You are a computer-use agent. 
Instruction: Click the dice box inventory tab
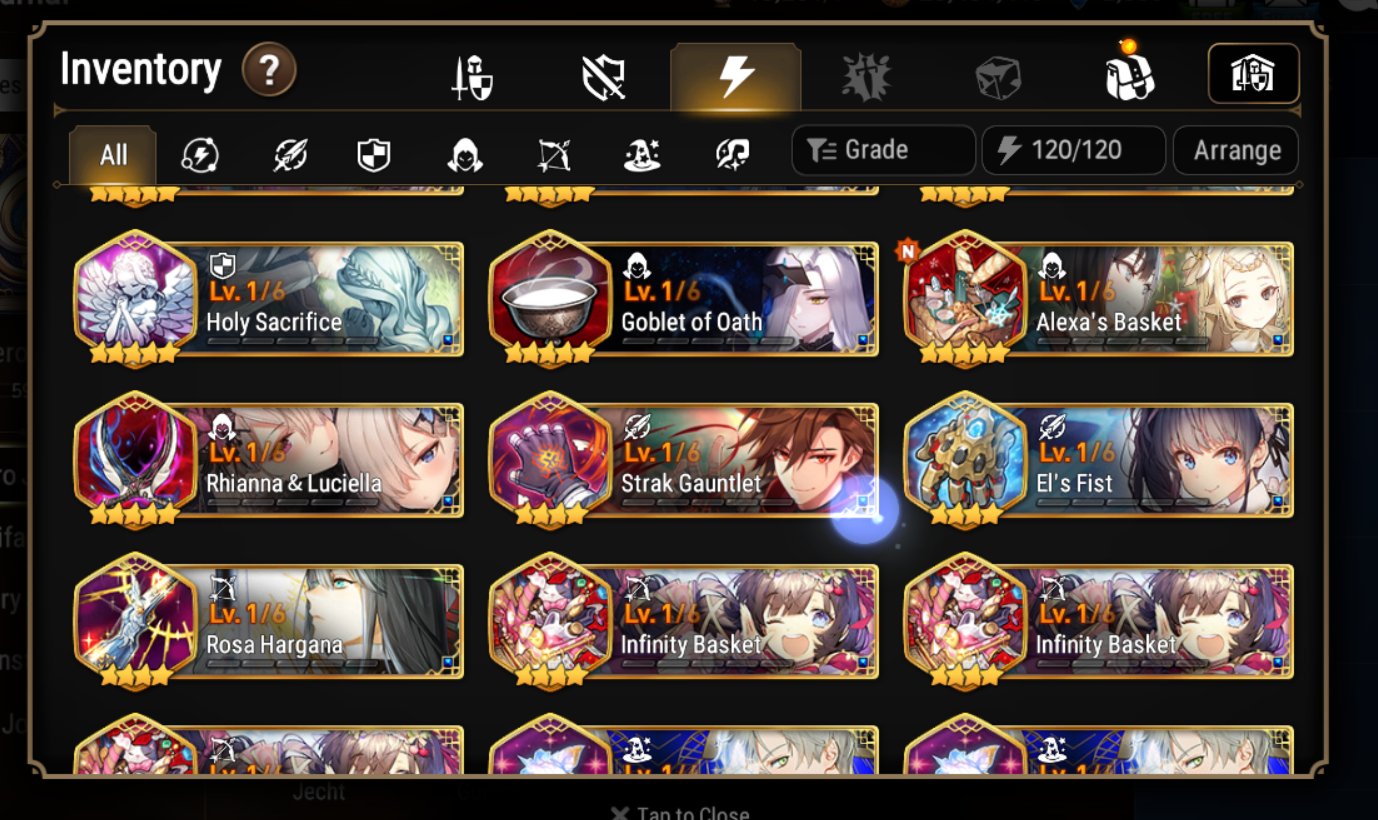point(998,77)
